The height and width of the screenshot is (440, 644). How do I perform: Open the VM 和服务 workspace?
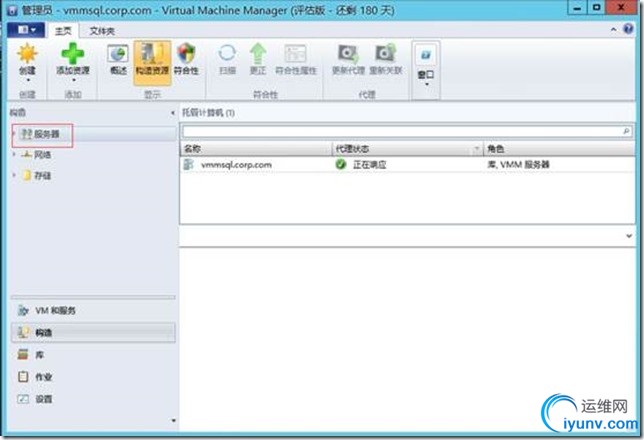point(93,311)
